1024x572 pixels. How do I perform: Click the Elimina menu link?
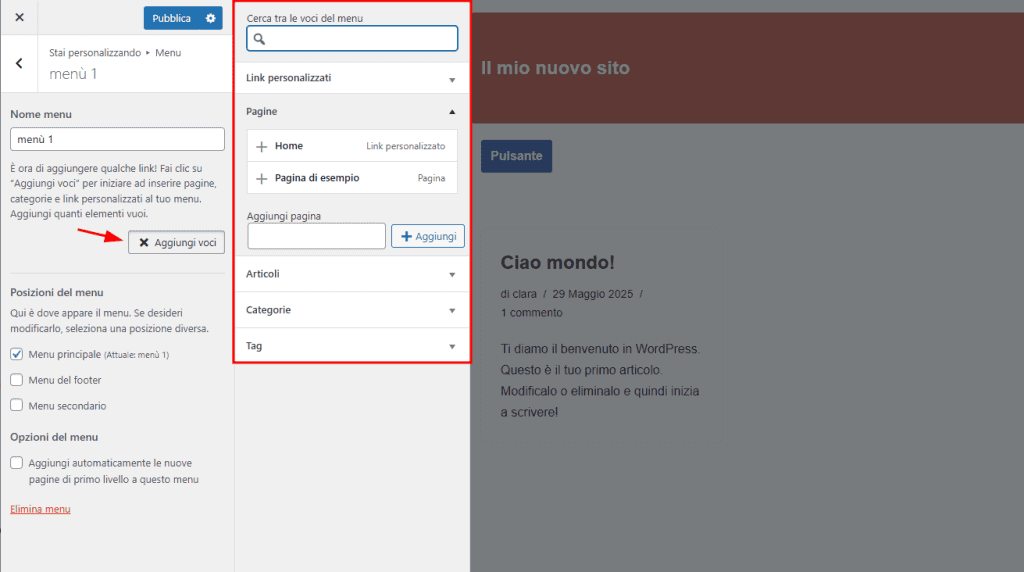40,509
